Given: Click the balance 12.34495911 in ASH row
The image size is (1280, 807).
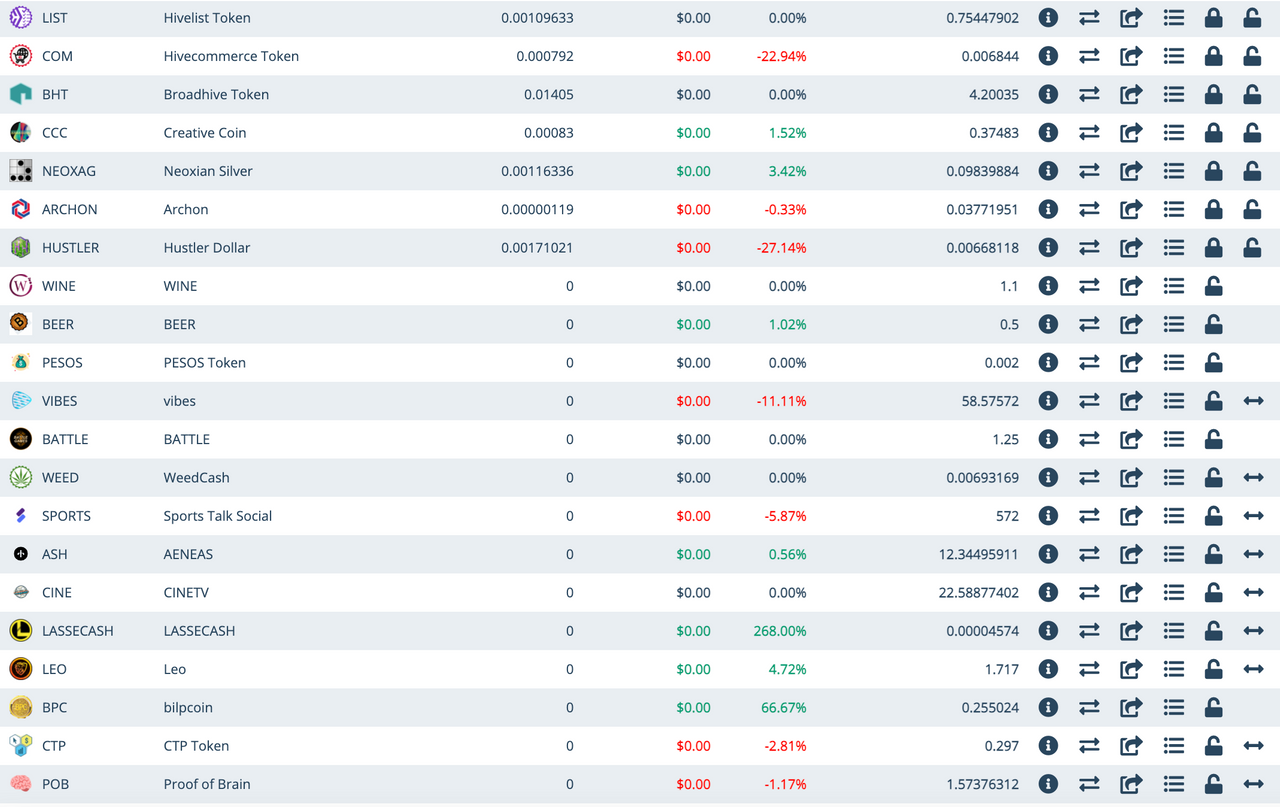Looking at the screenshot, I should (x=979, y=554).
